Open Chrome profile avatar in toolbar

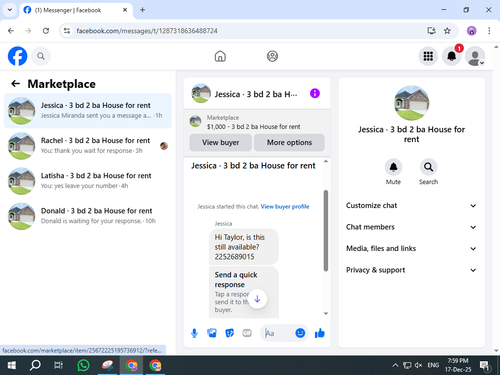click(471, 31)
